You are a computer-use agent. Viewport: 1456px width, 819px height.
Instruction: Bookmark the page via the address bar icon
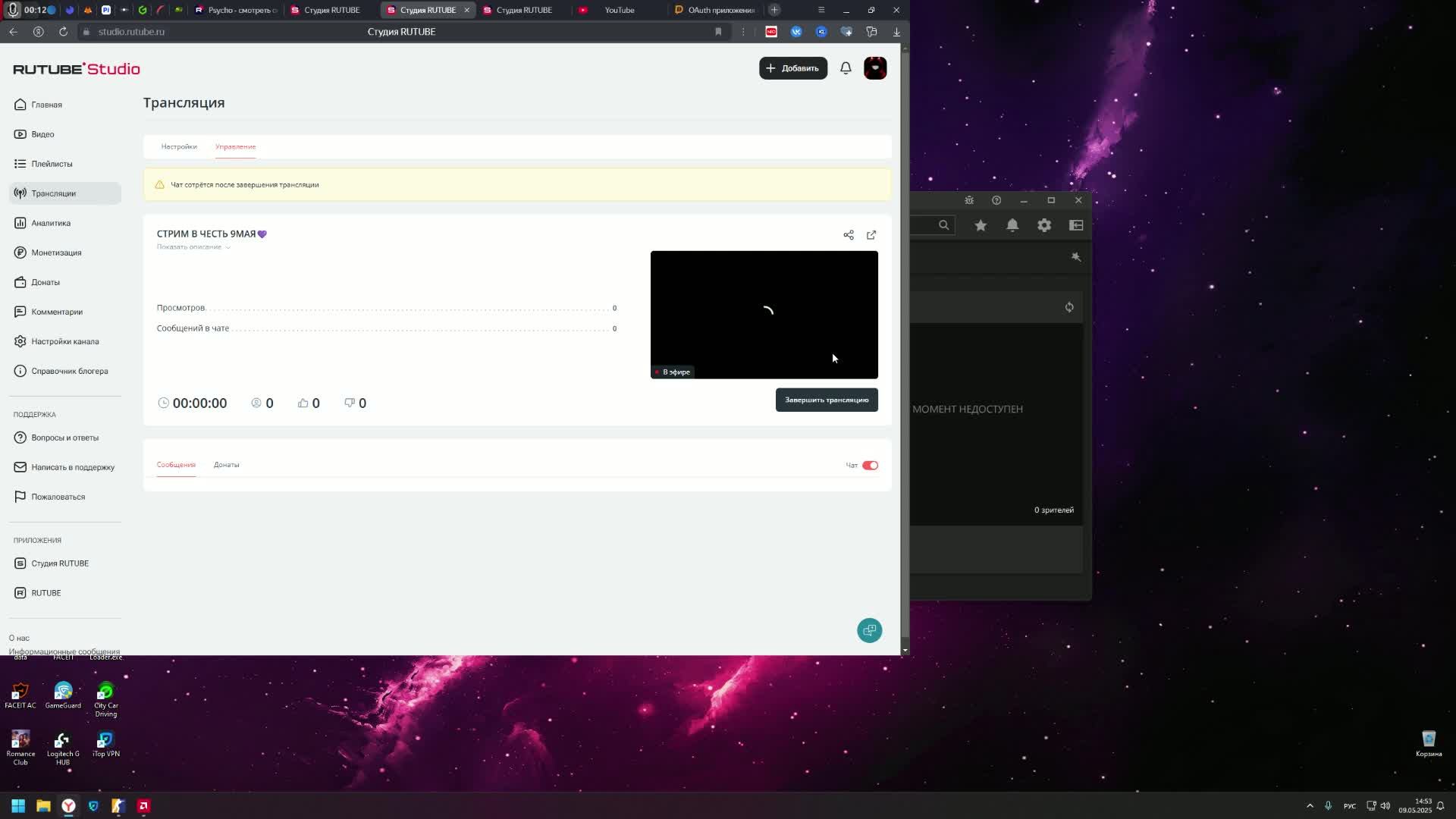(x=718, y=32)
